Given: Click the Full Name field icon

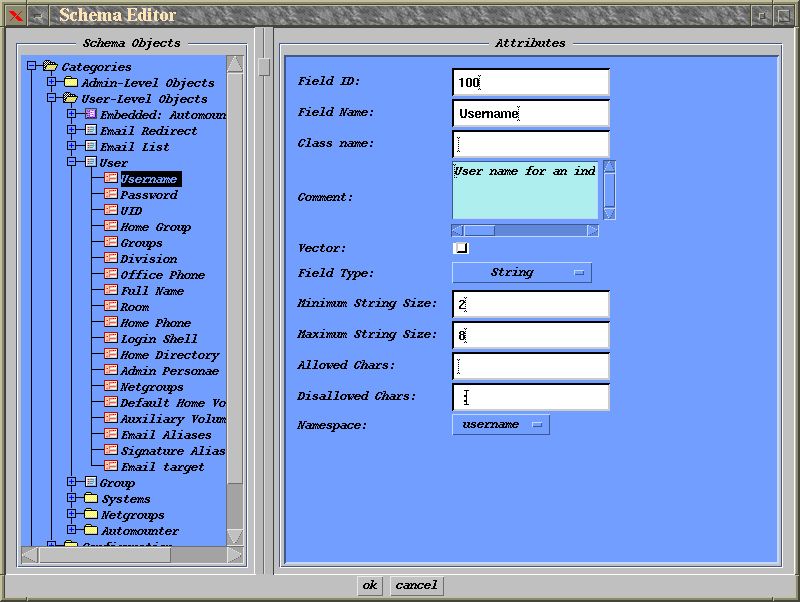Looking at the screenshot, I should [111, 290].
